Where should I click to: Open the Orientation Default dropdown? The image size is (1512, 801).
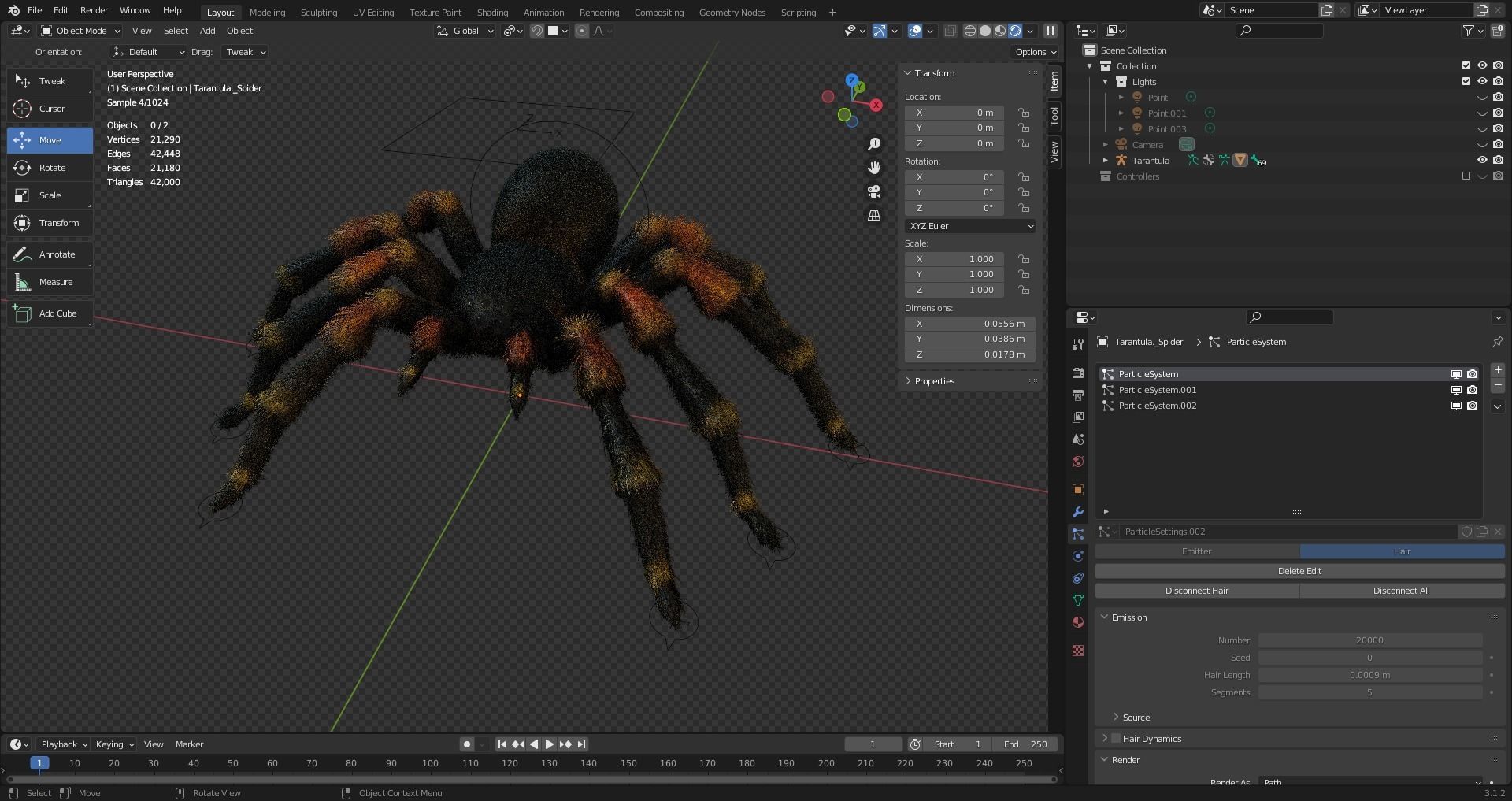[x=148, y=52]
